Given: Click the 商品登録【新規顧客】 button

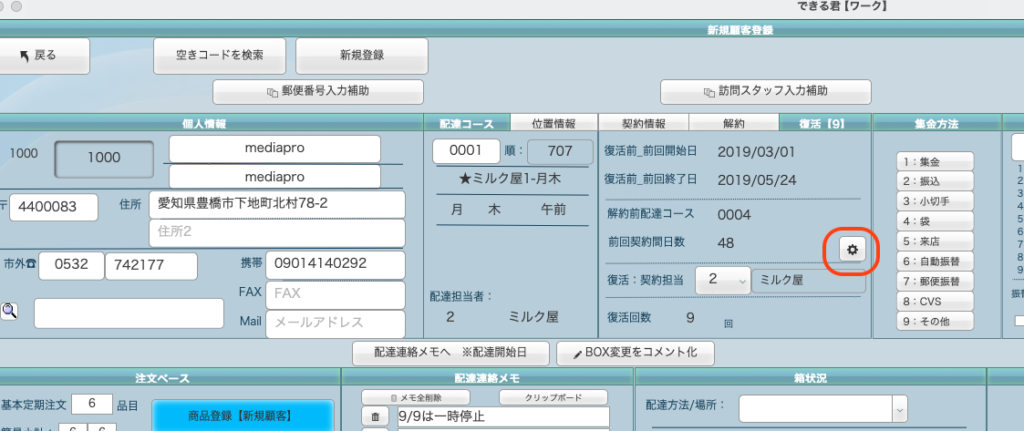Looking at the screenshot, I should (244, 415).
